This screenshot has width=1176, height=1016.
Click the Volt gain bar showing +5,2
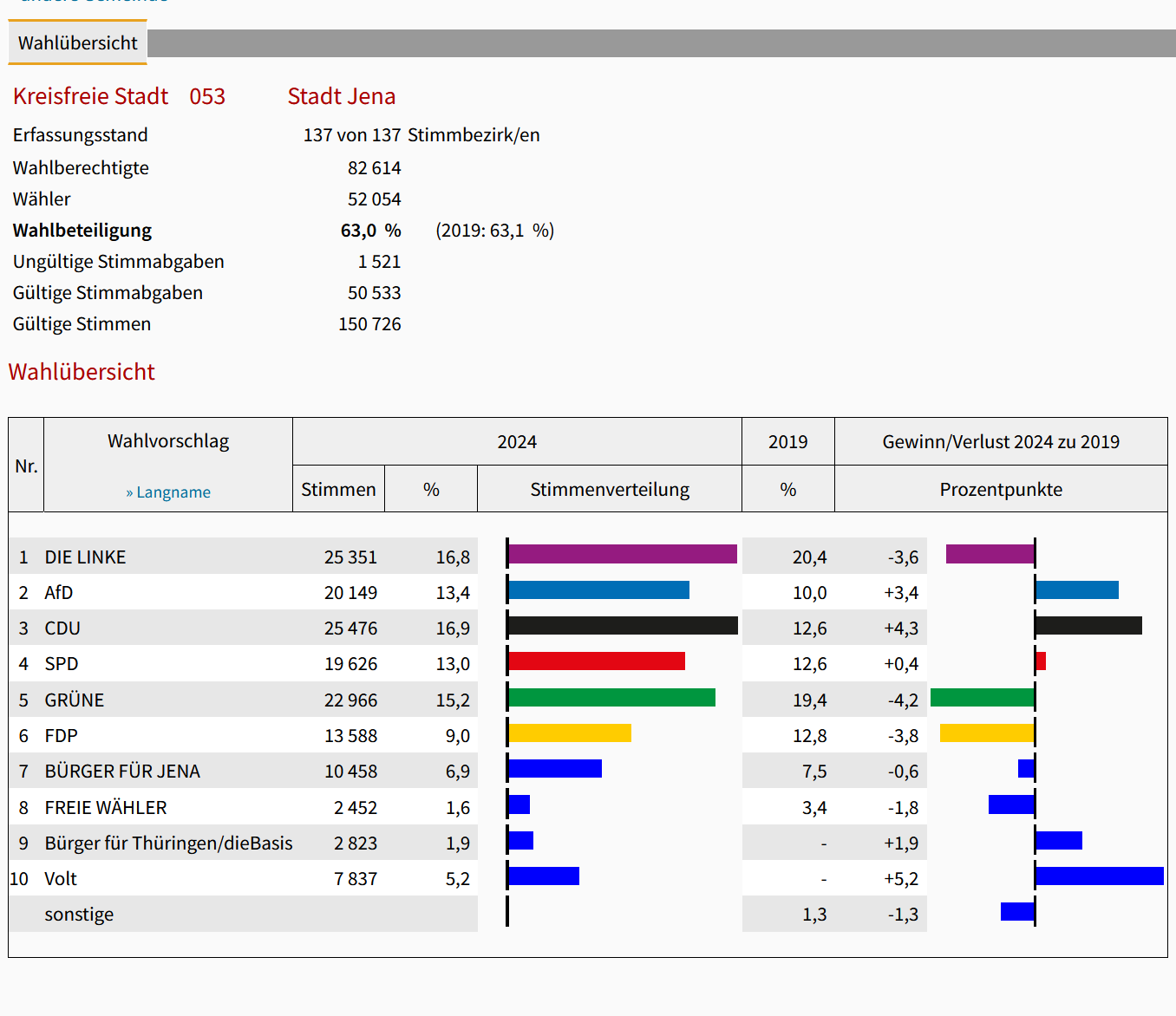pyautogui.click(x=1100, y=876)
